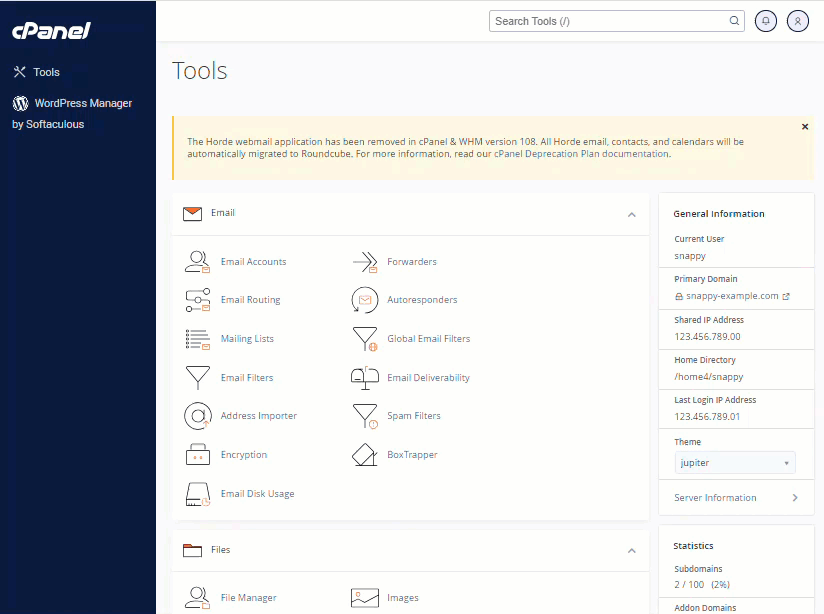Collapse the Files section
Image resolution: width=824 pixels, height=614 pixels.
click(x=631, y=550)
